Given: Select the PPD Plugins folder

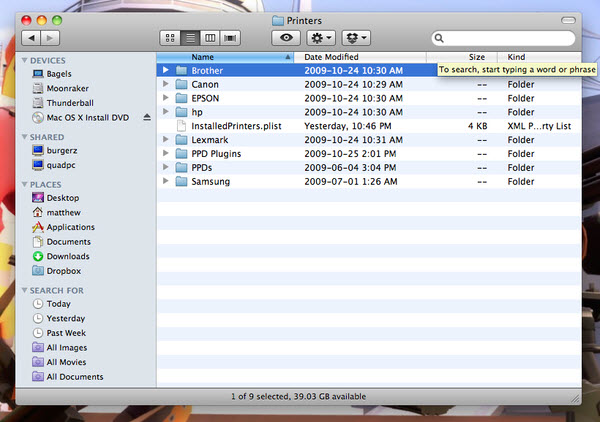Looking at the screenshot, I should click(x=369, y=153).
